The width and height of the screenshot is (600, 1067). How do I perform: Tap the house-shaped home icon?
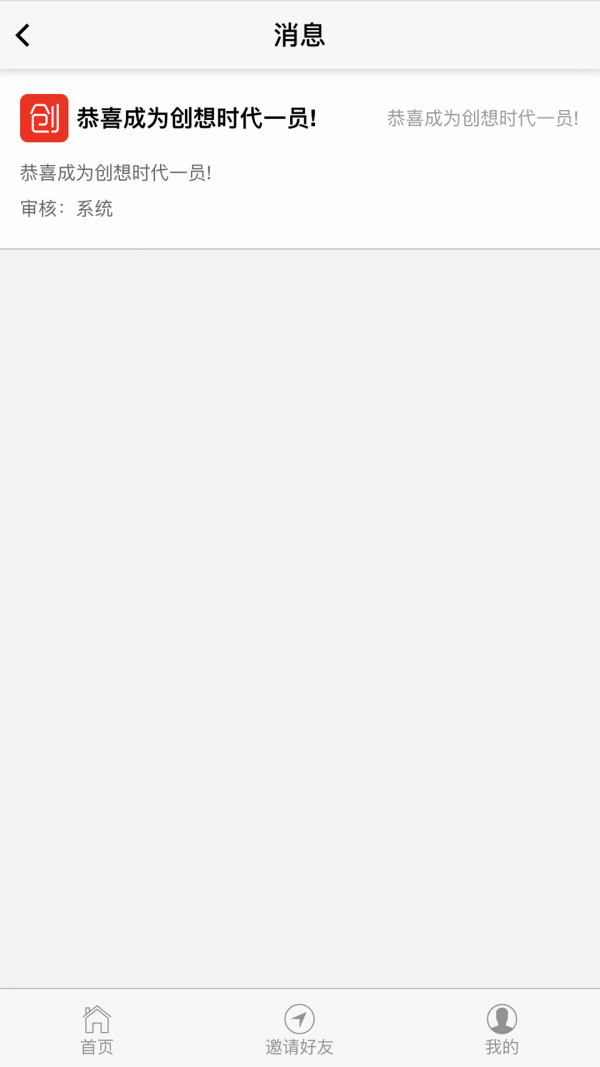97,1019
